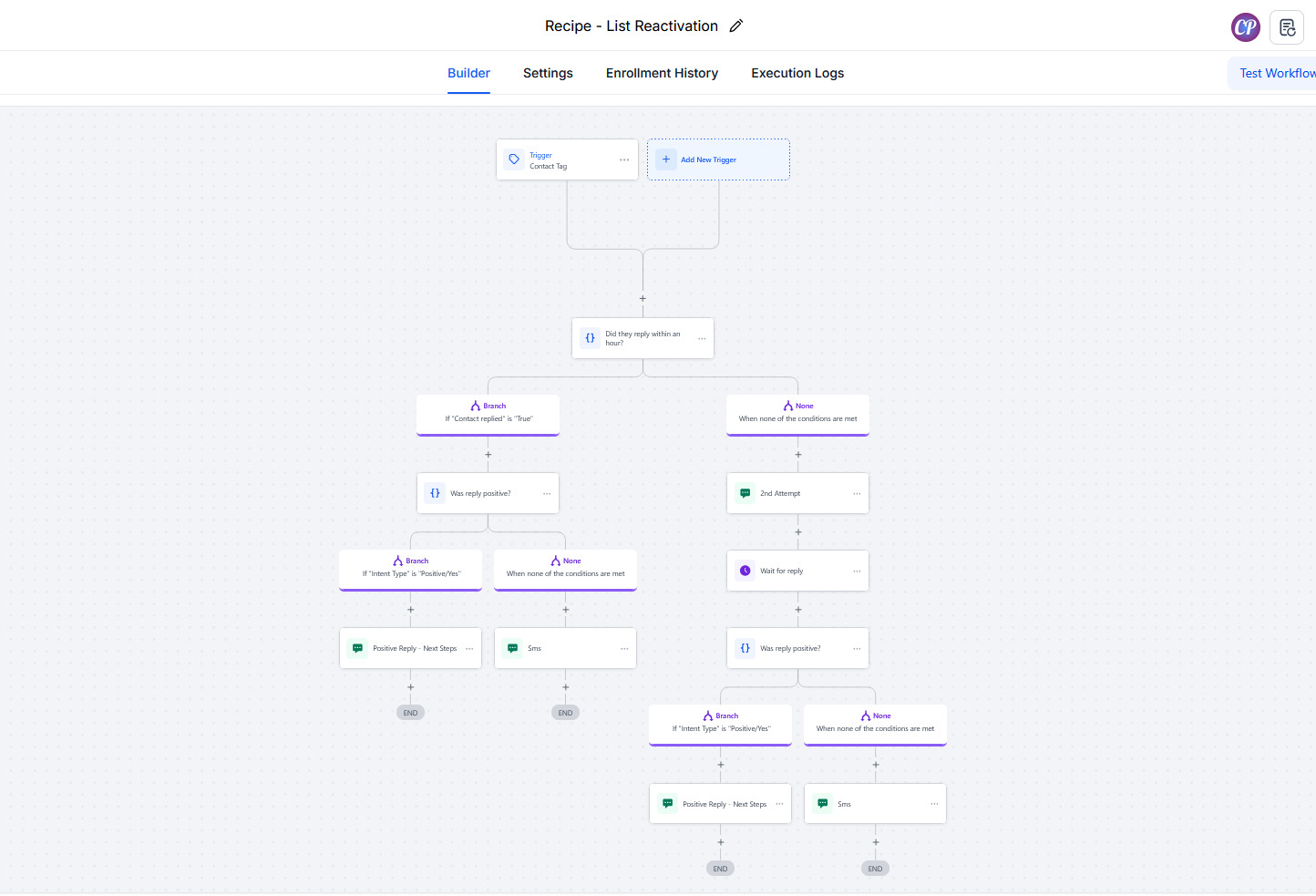This screenshot has height=896, width=1316.
Task: Click the 2nd Attempt message icon
Action: tap(745, 493)
